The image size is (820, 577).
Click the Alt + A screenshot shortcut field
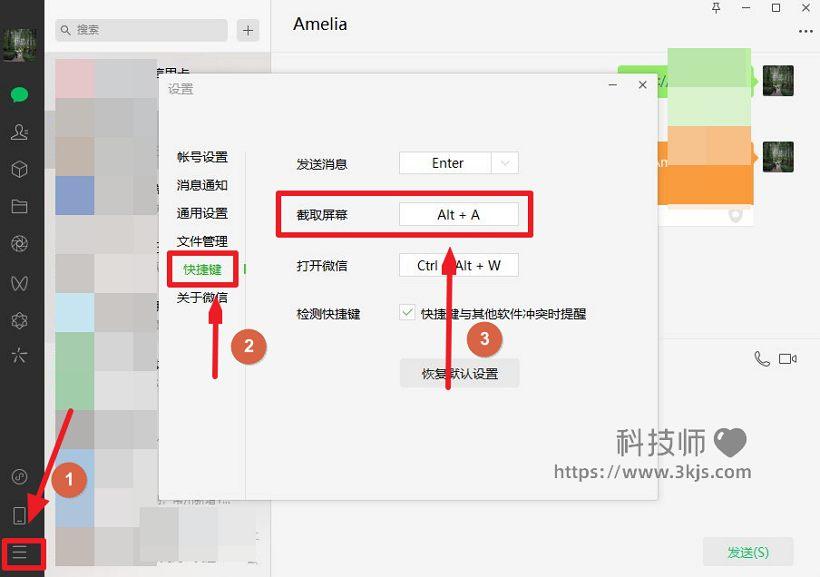tap(459, 214)
